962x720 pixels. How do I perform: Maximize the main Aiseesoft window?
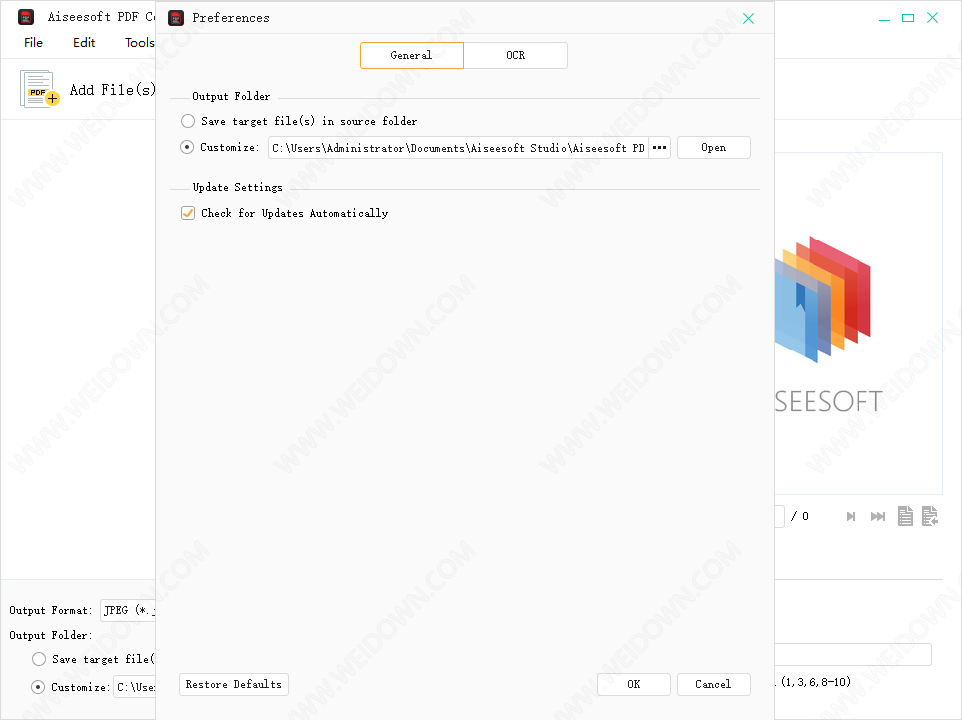(x=908, y=18)
